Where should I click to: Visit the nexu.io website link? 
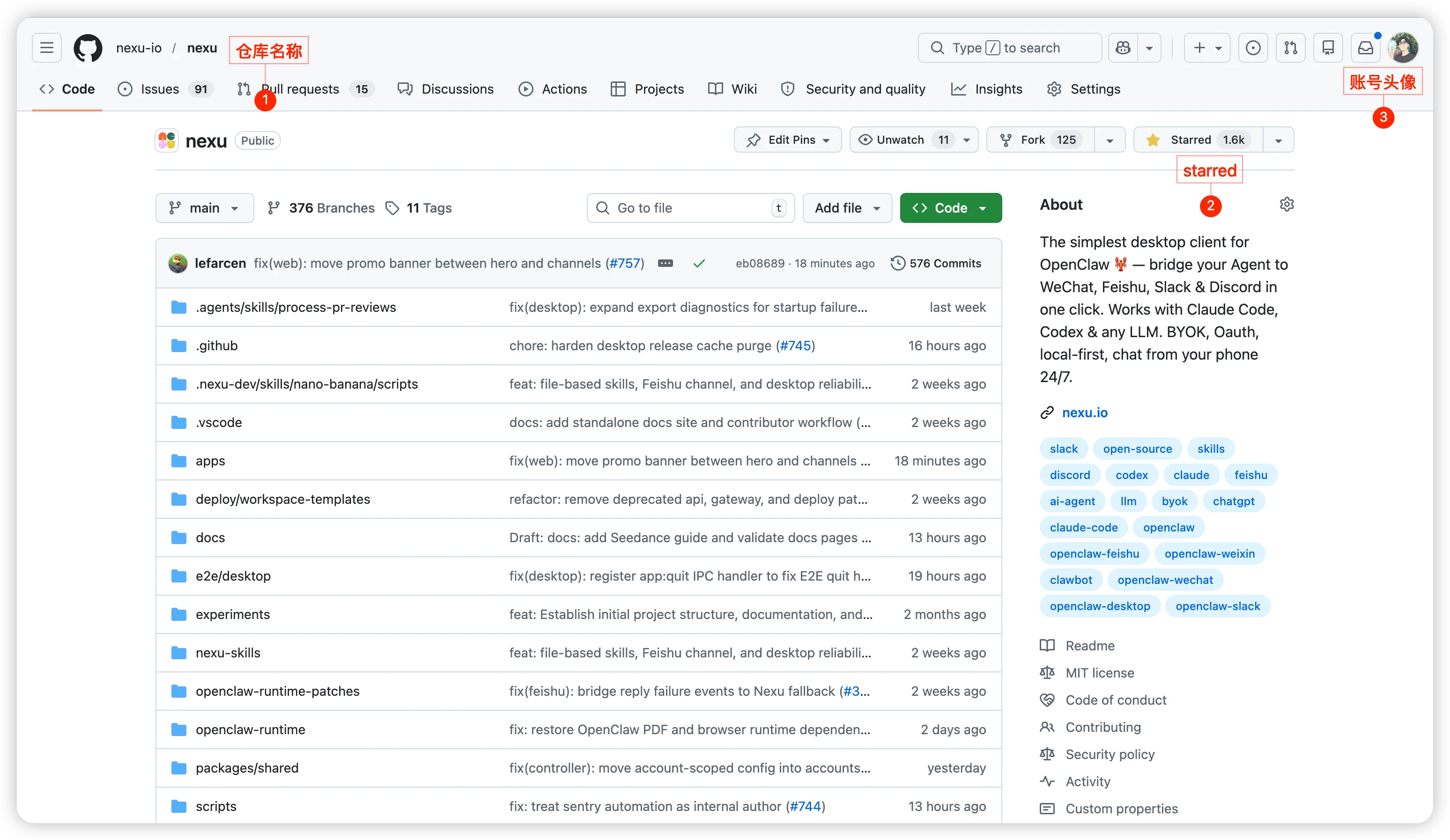[x=1085, y=412]
